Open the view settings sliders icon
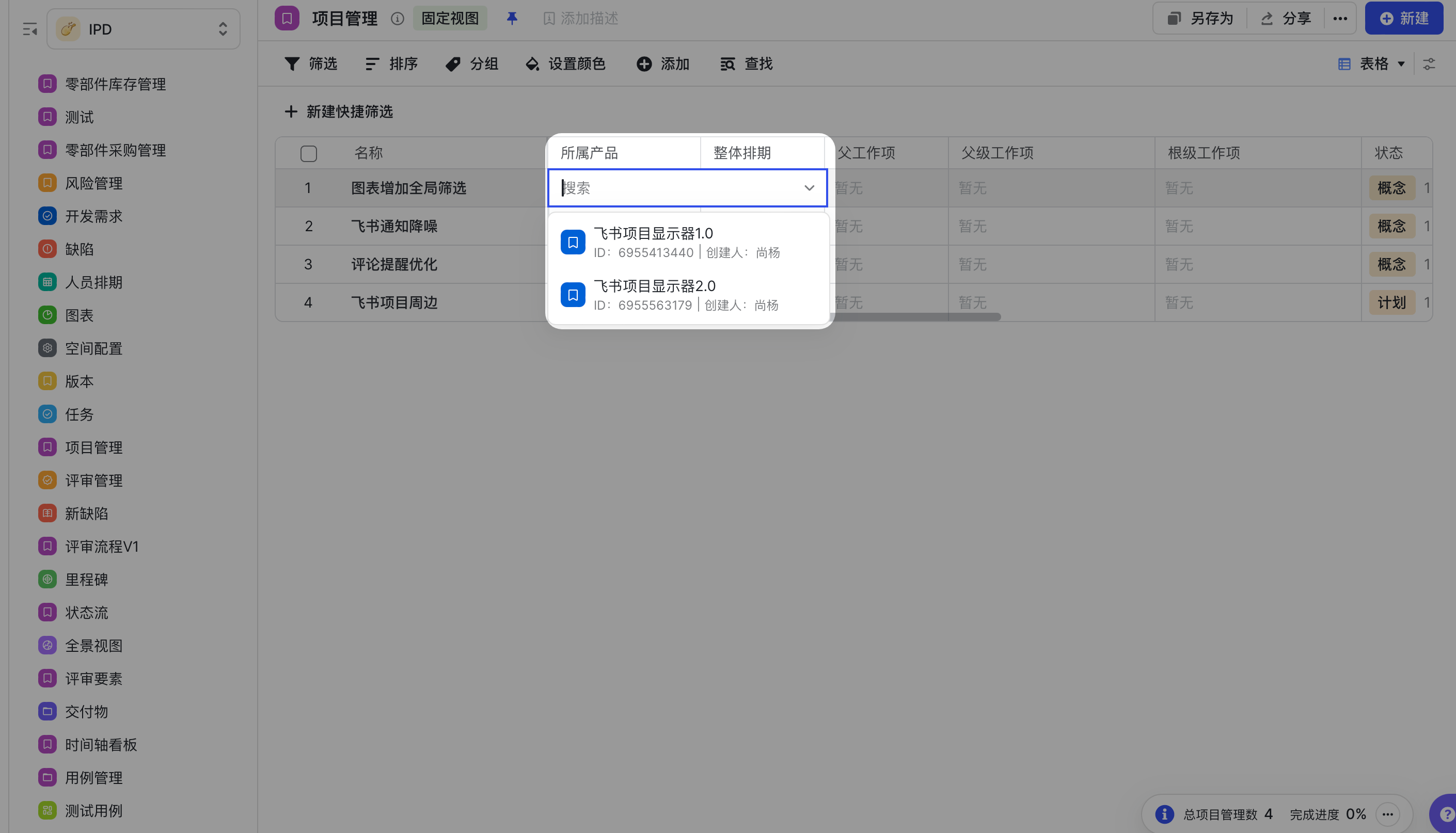 pos(1429,64)
